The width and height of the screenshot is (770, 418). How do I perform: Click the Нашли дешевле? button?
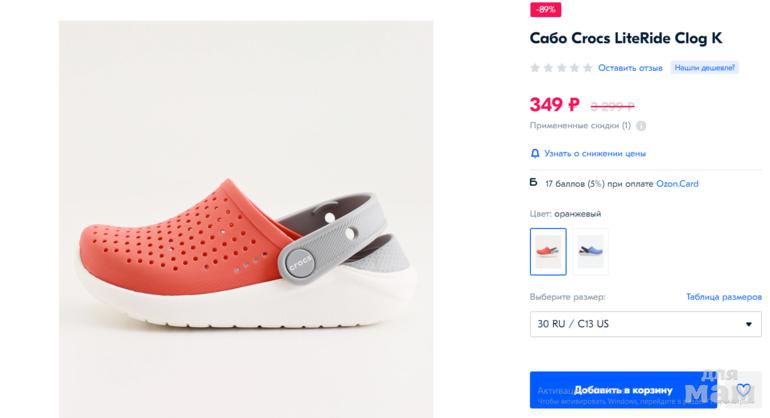point(704,68)
